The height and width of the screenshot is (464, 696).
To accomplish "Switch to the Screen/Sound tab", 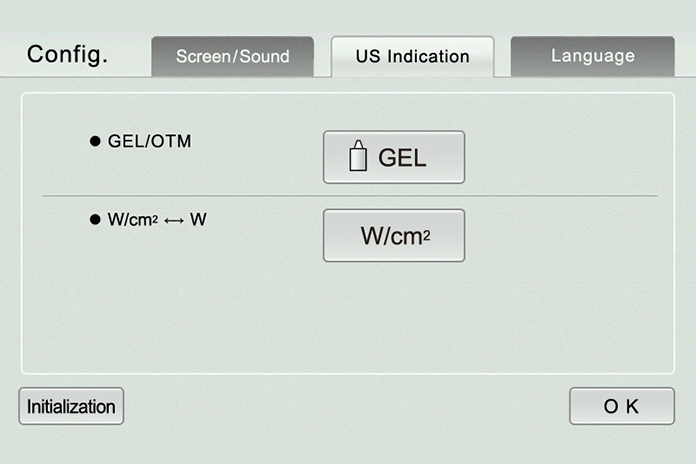I will point(233,56).
